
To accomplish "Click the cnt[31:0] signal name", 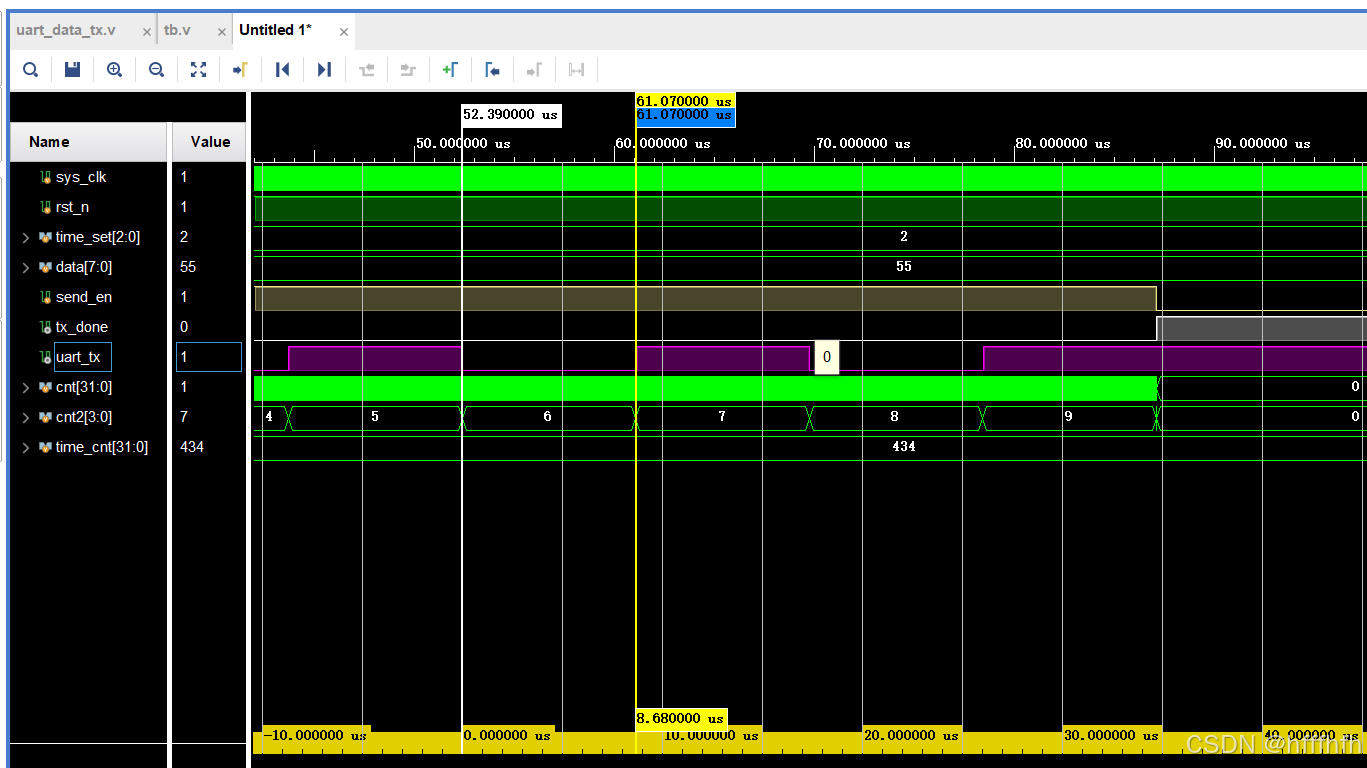I will [84, 387].
